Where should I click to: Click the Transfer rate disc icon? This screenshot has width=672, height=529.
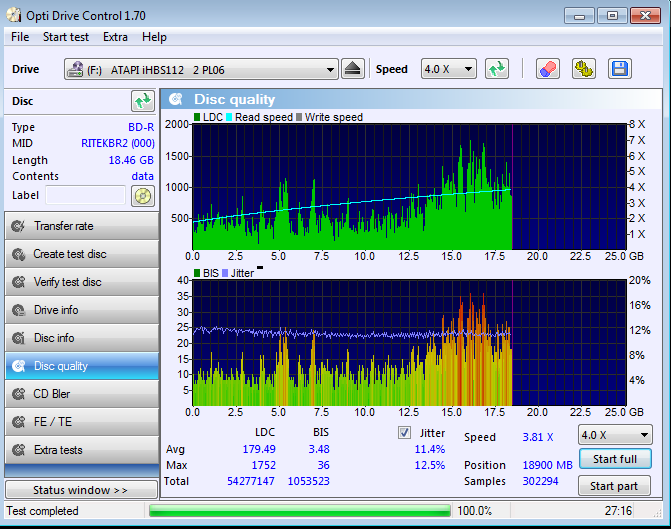point(18,226)
